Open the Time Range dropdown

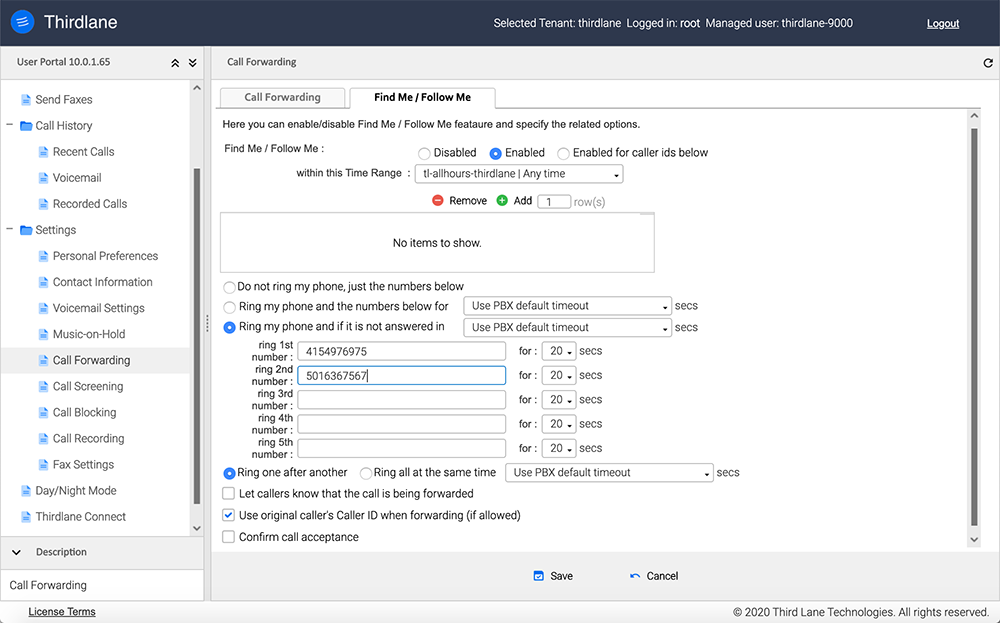point(519,174)
